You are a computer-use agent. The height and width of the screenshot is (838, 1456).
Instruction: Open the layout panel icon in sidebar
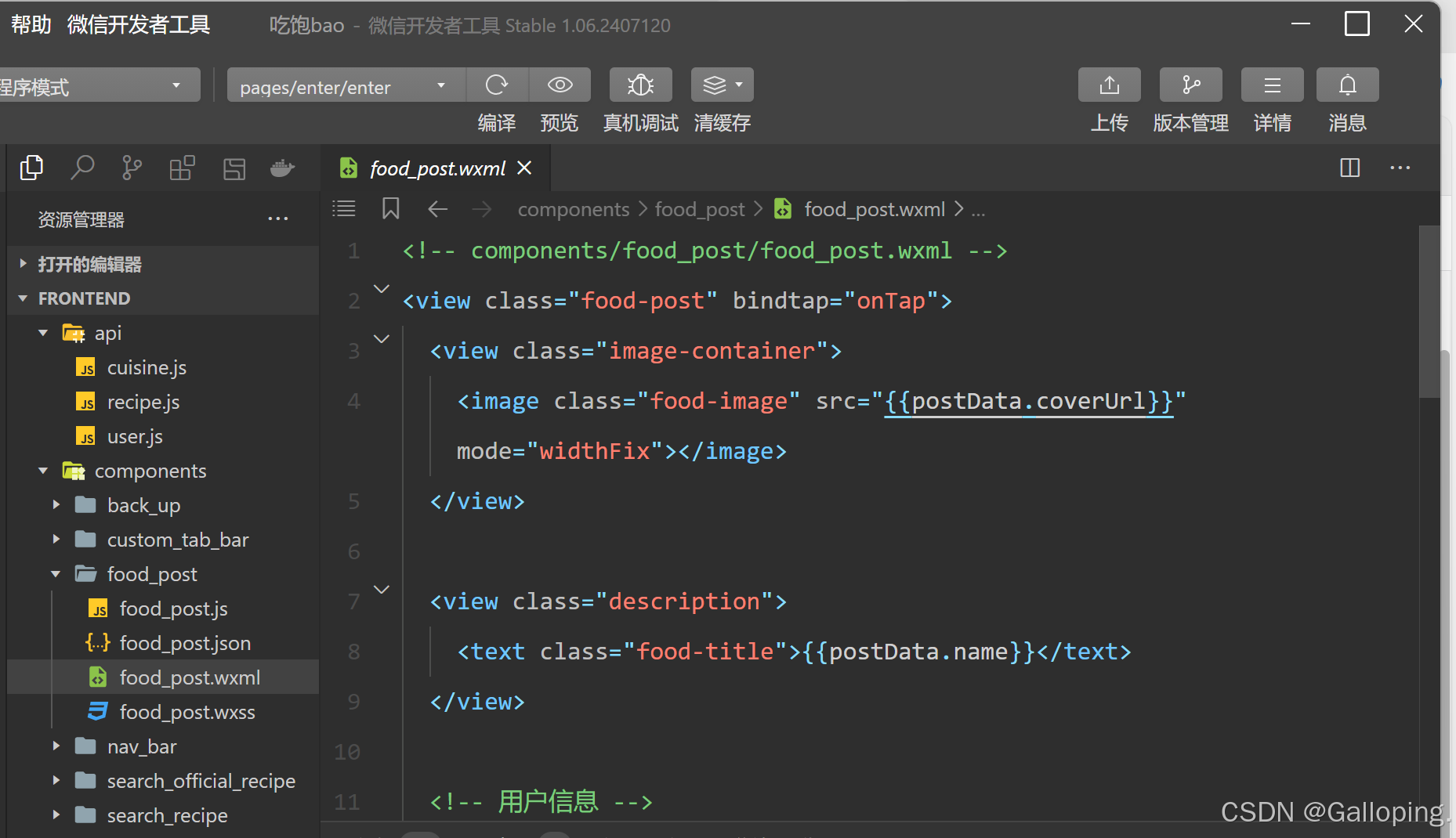tap(234, 168)
